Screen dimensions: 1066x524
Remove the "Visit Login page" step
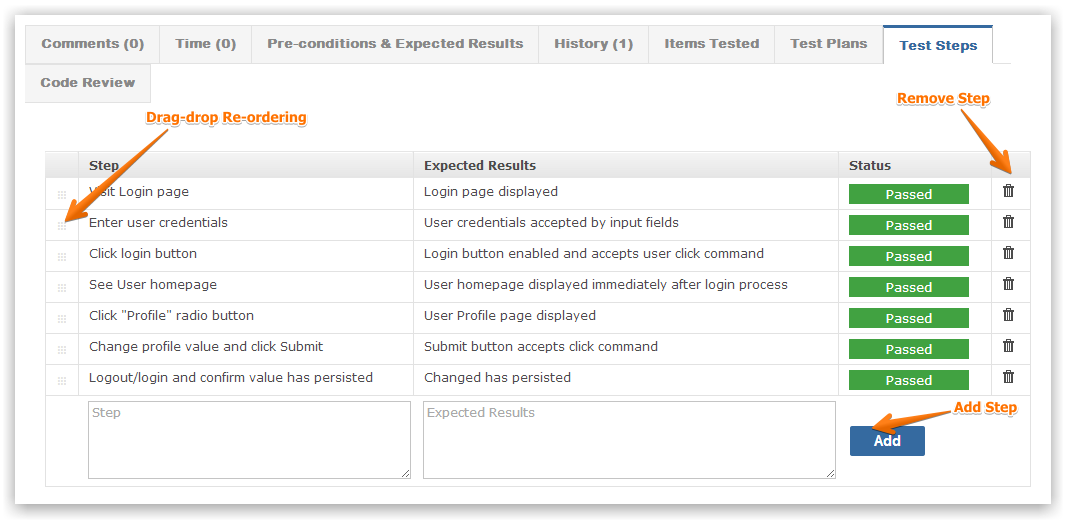[x=1008, y=191]
